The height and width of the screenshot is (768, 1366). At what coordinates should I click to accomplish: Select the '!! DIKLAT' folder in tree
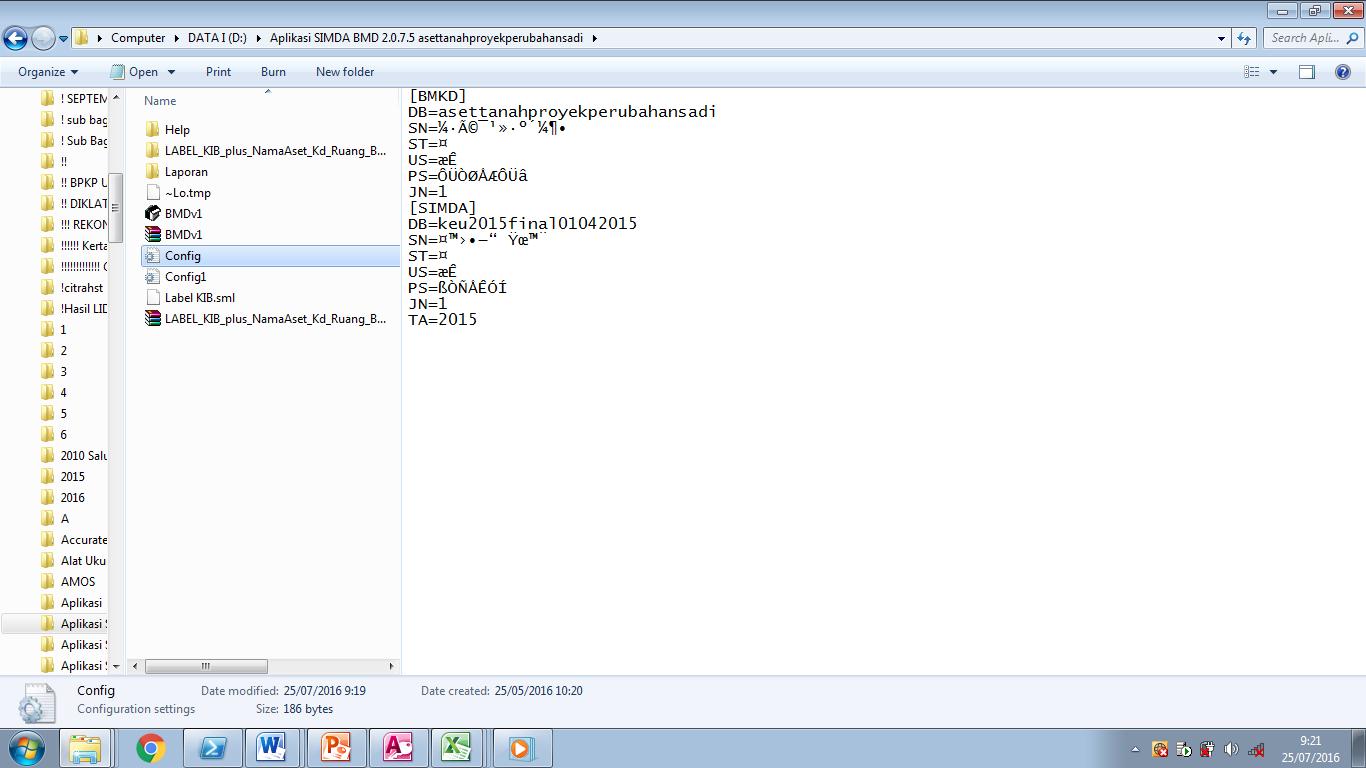[x=74, y=204]
